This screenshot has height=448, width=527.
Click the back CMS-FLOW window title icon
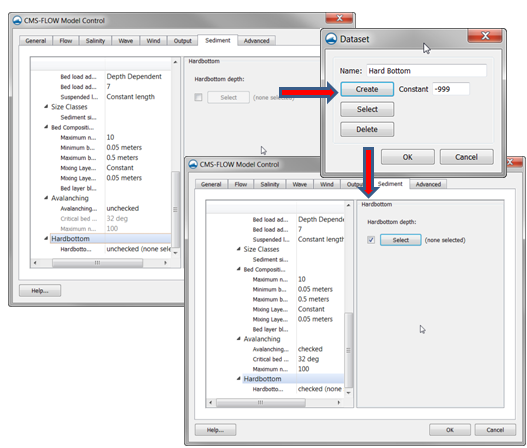point(17,21)
